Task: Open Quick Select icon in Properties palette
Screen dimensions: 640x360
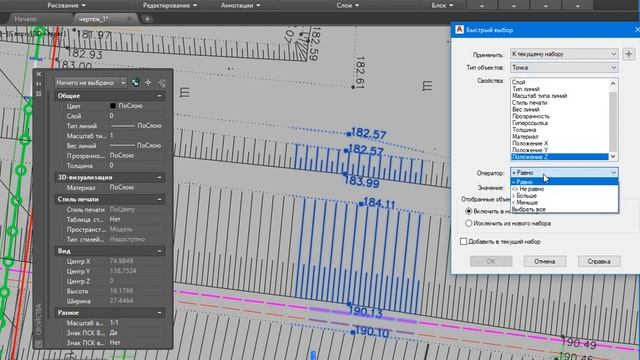Action: coord(162,83)
